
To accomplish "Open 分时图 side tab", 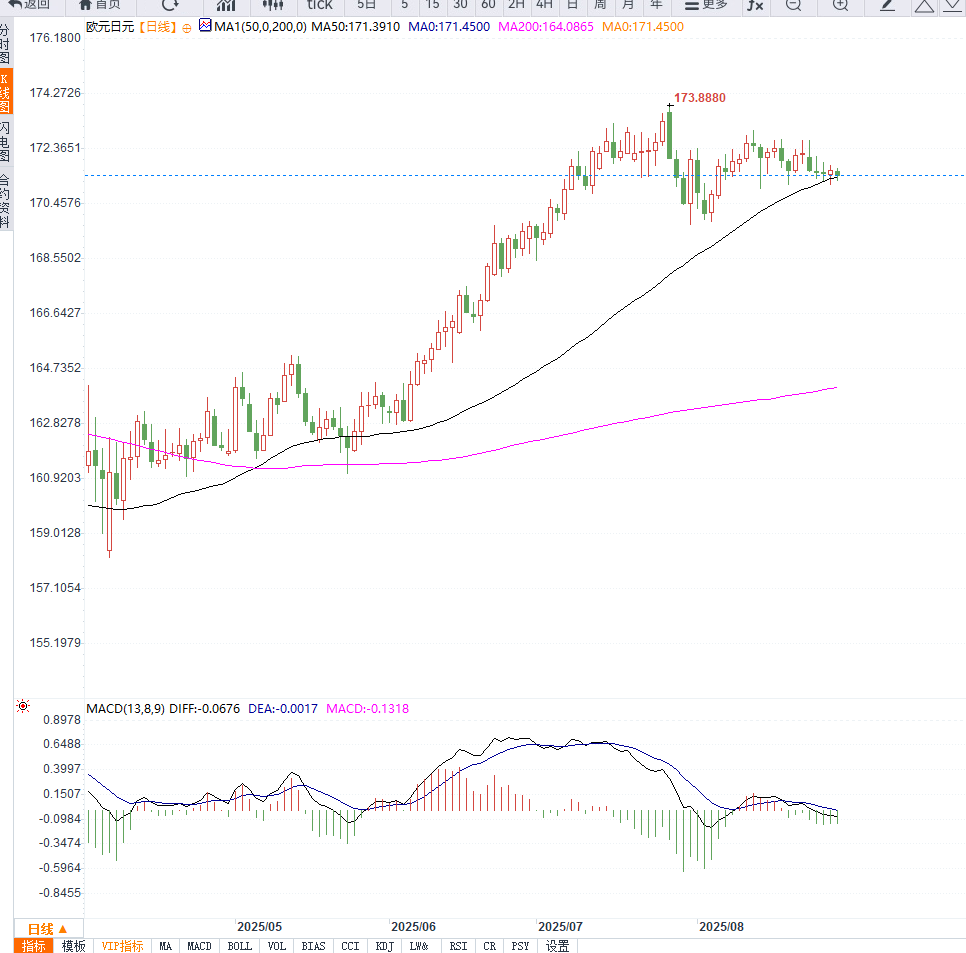I will (6, 44).
